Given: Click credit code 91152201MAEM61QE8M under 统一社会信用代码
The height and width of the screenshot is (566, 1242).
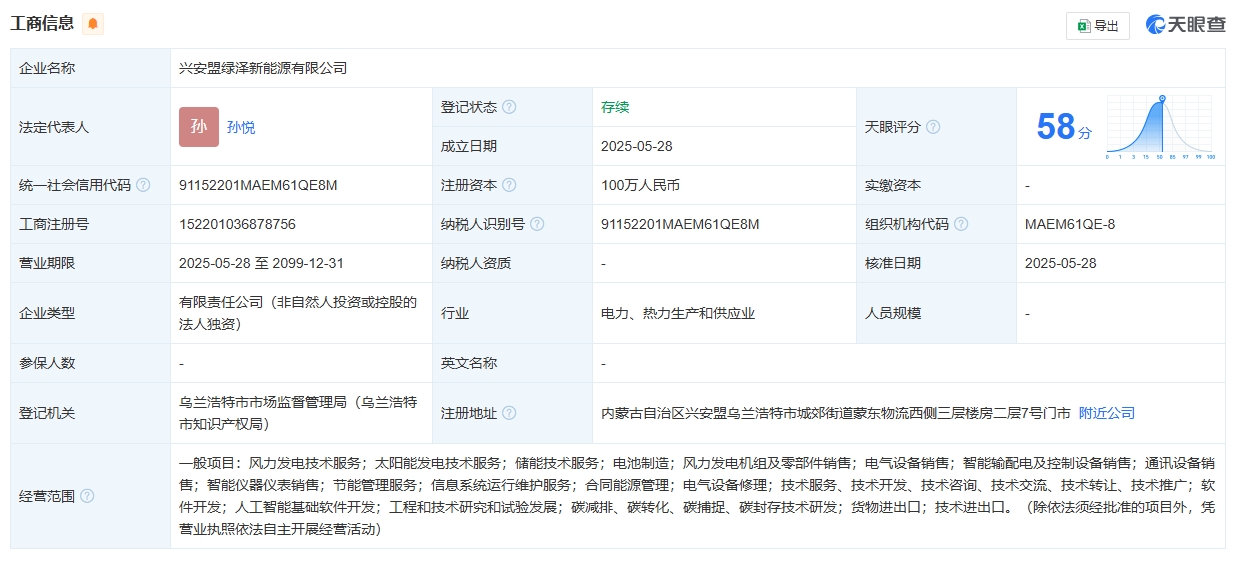Looking at the screenshot, I should pos(258,185).
